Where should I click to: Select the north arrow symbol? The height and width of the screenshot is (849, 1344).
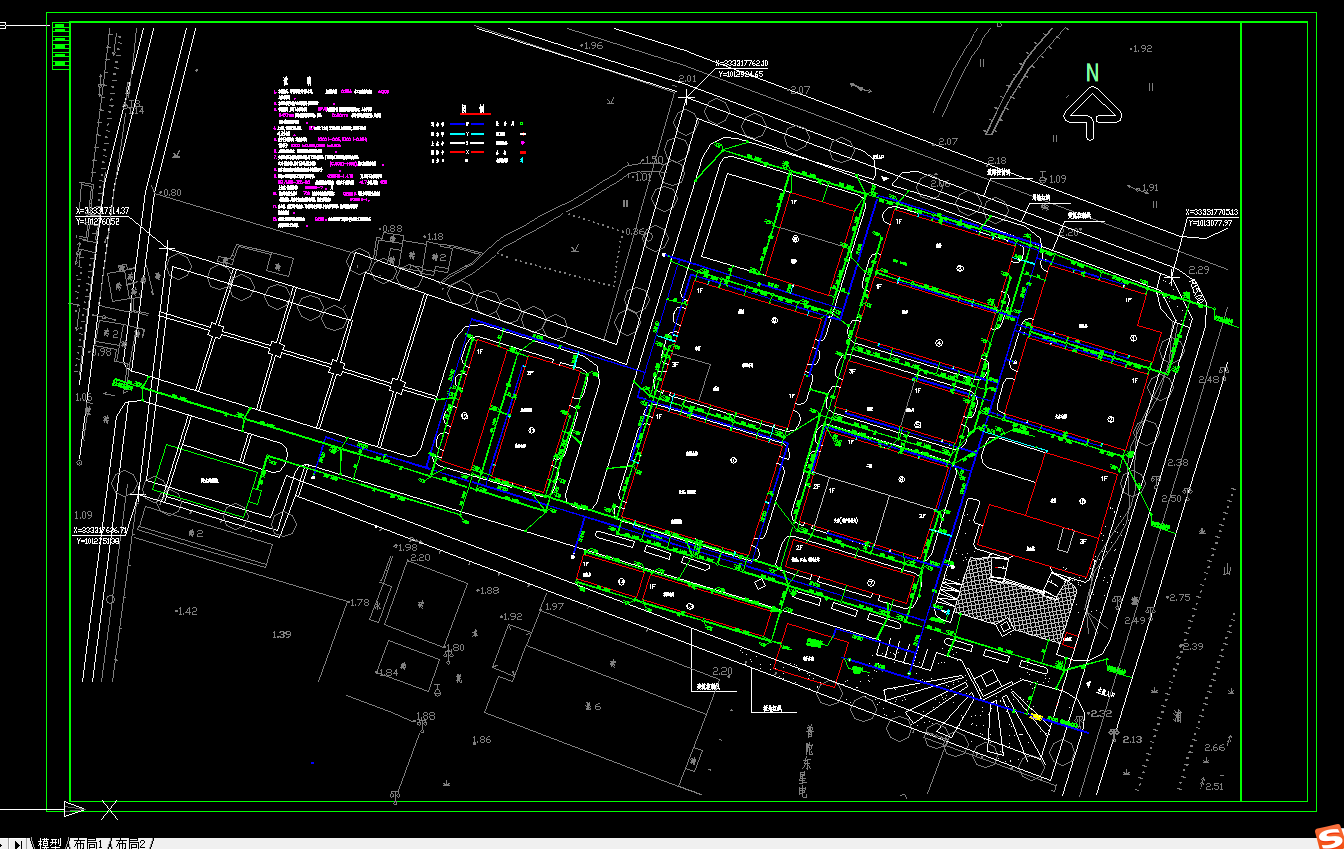point(1092,111)
